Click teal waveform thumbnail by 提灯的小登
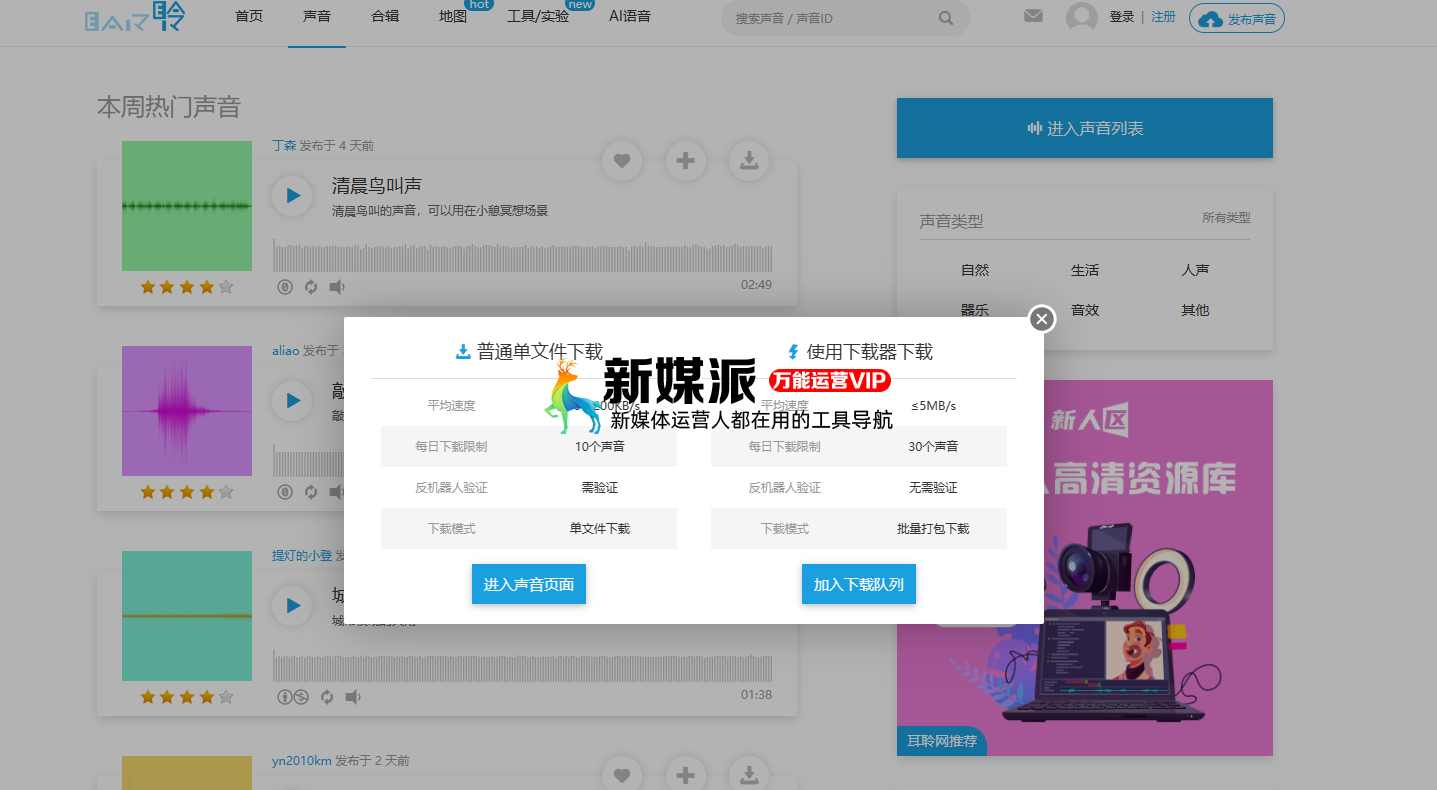 pyautogui.click(x=187, y=616)
